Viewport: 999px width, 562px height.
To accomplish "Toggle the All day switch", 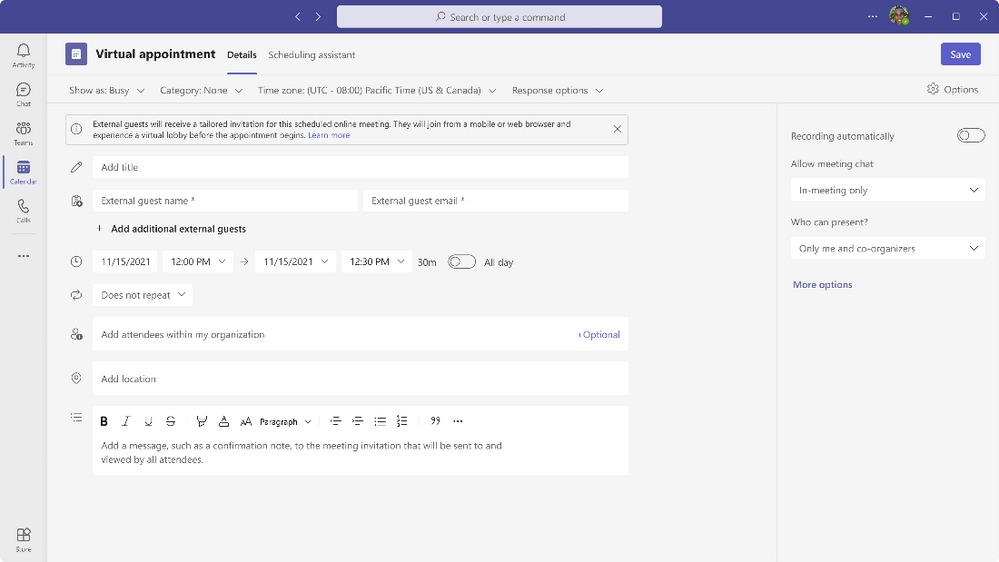I will [461, 262].
